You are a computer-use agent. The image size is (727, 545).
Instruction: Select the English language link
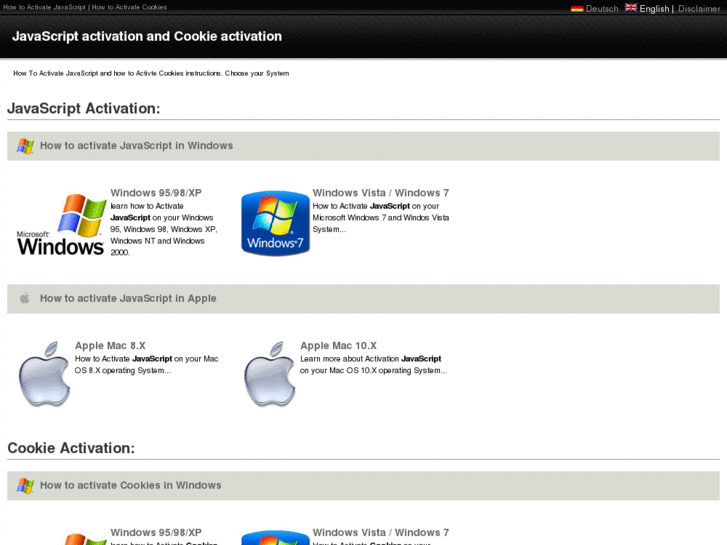[x=654, y=9]
